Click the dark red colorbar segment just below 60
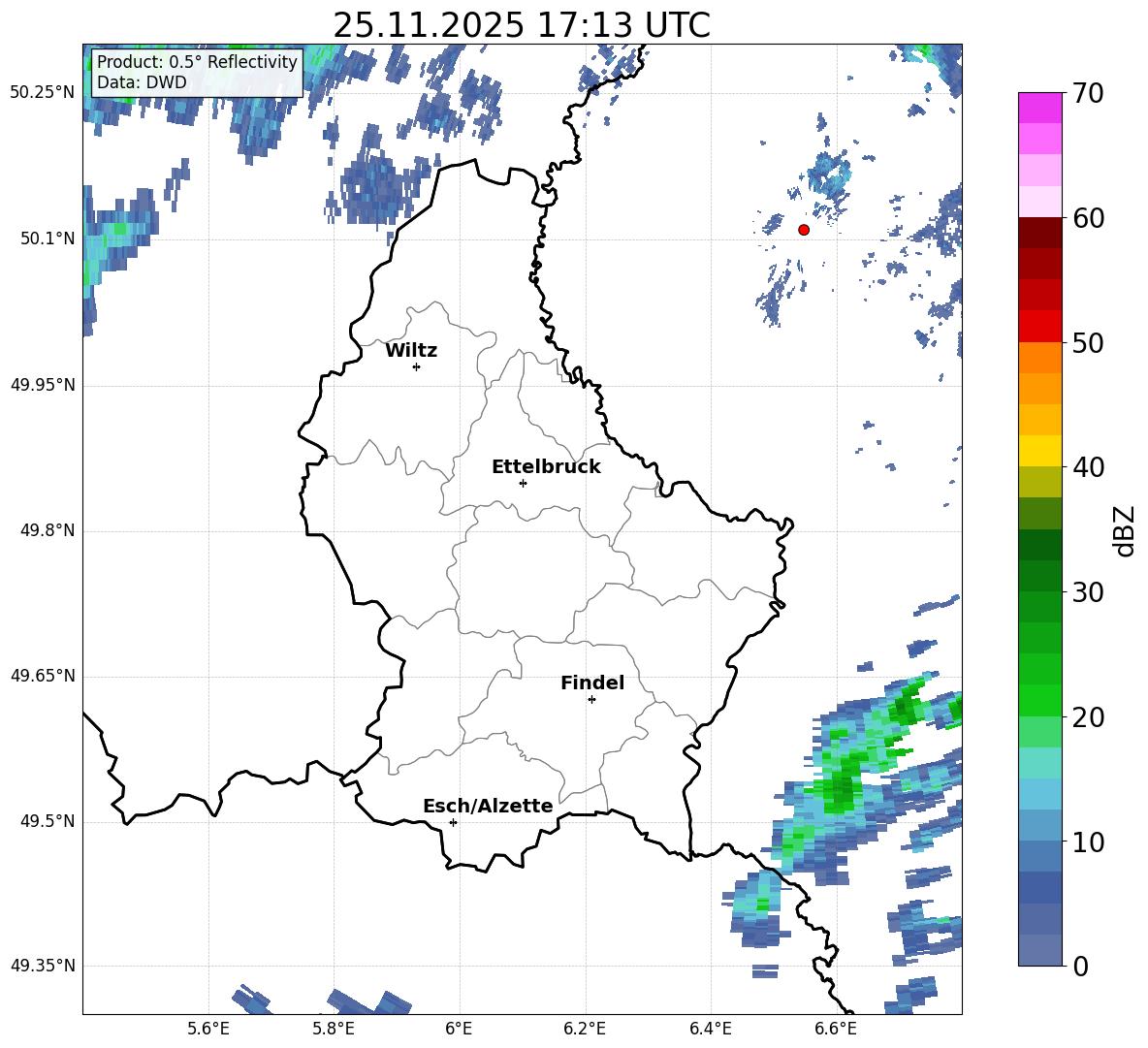The width and height of the screenshot is (1148, 1048). [x=1039, y=233]
